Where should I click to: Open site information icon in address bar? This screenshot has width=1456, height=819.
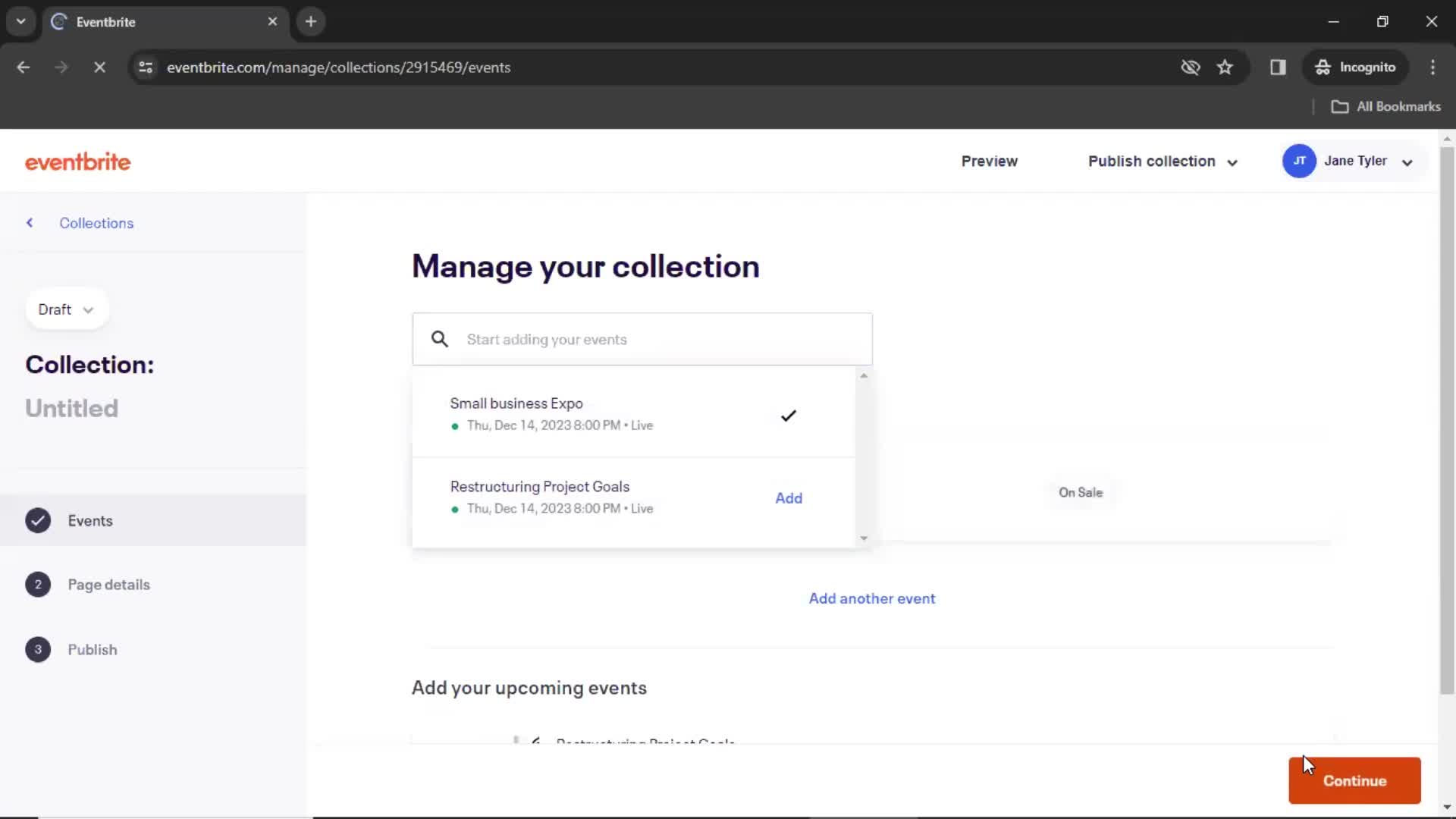[x=146, y=67]
